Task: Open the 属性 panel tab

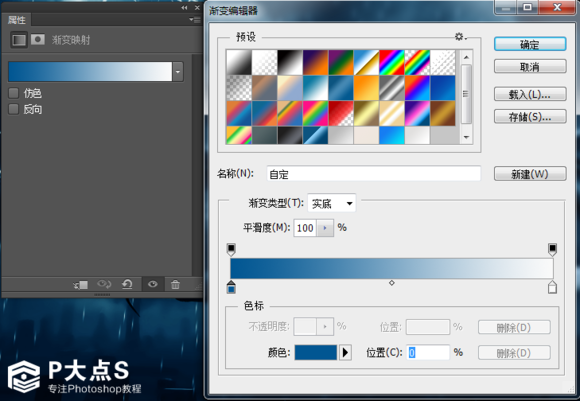Action: pos(17,20)
